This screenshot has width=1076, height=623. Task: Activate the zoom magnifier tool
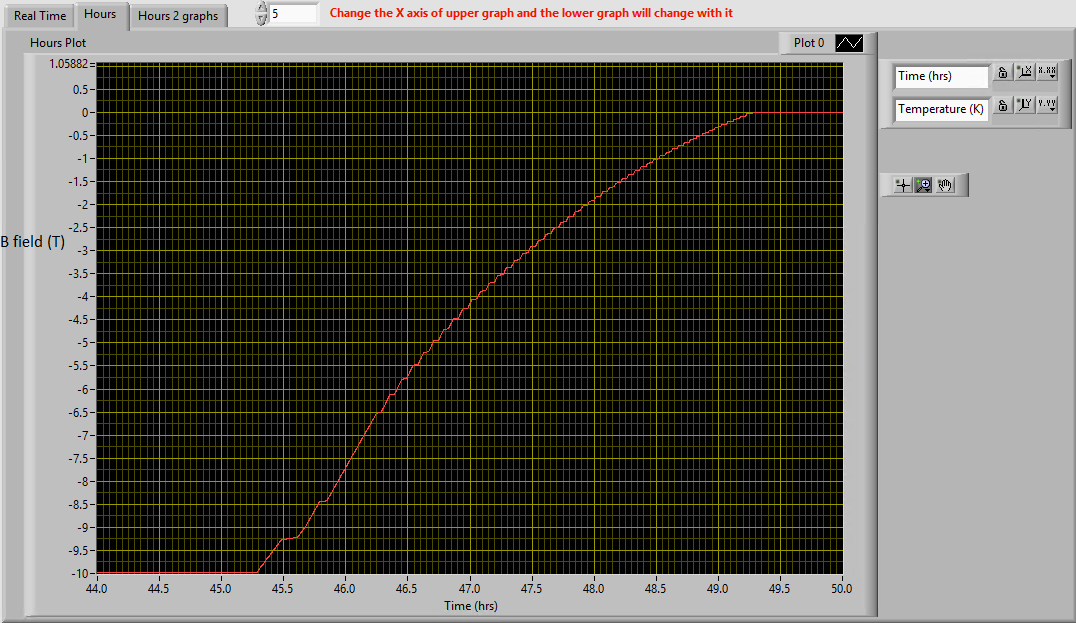[924, 185]
